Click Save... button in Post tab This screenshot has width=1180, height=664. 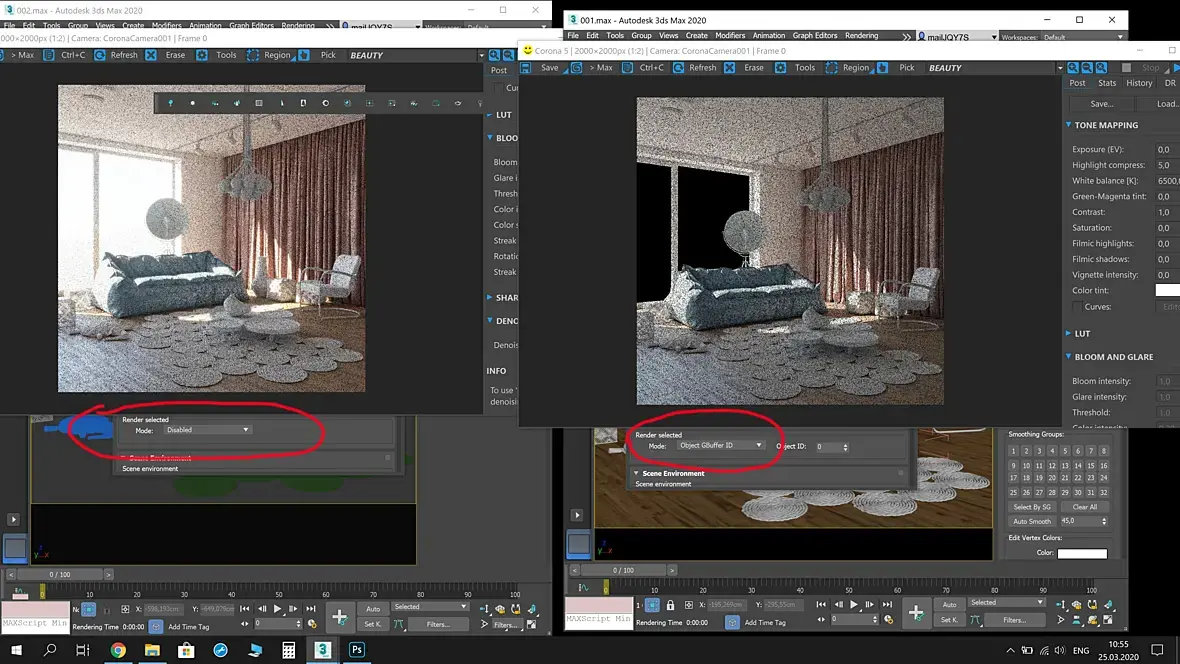[x=1102, y=104]
